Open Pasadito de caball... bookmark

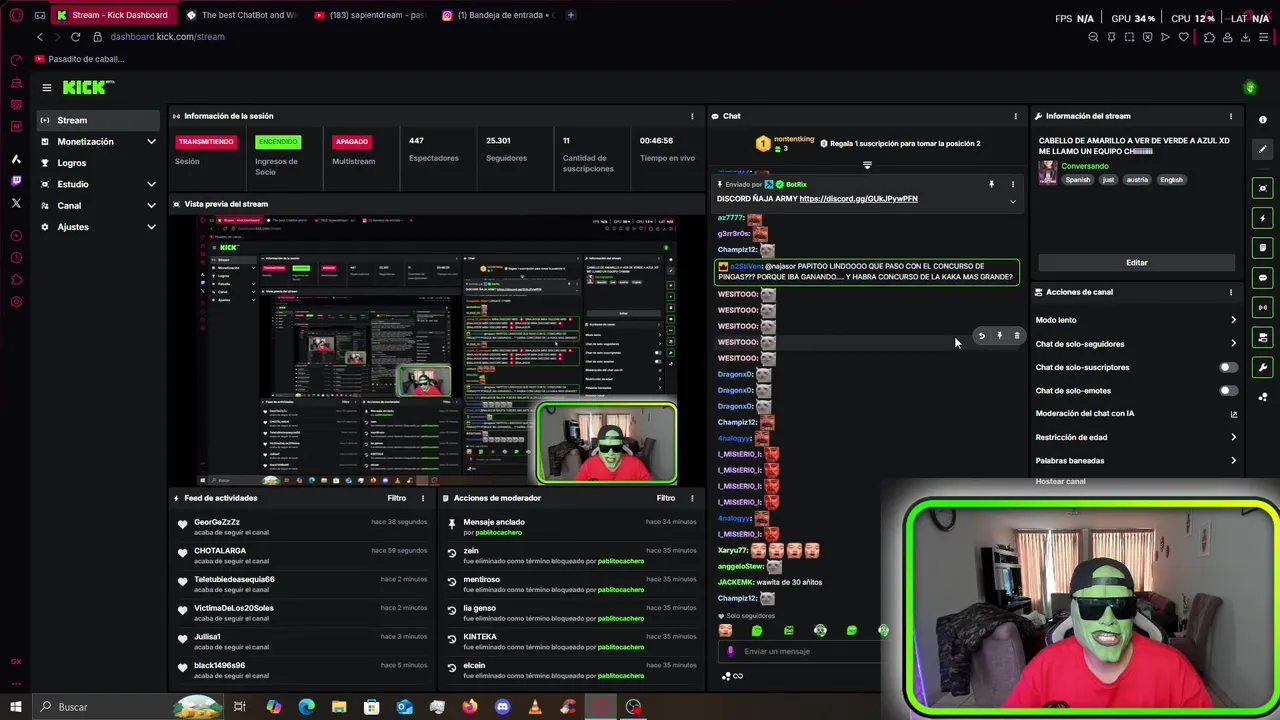click(x=79, y=59)
